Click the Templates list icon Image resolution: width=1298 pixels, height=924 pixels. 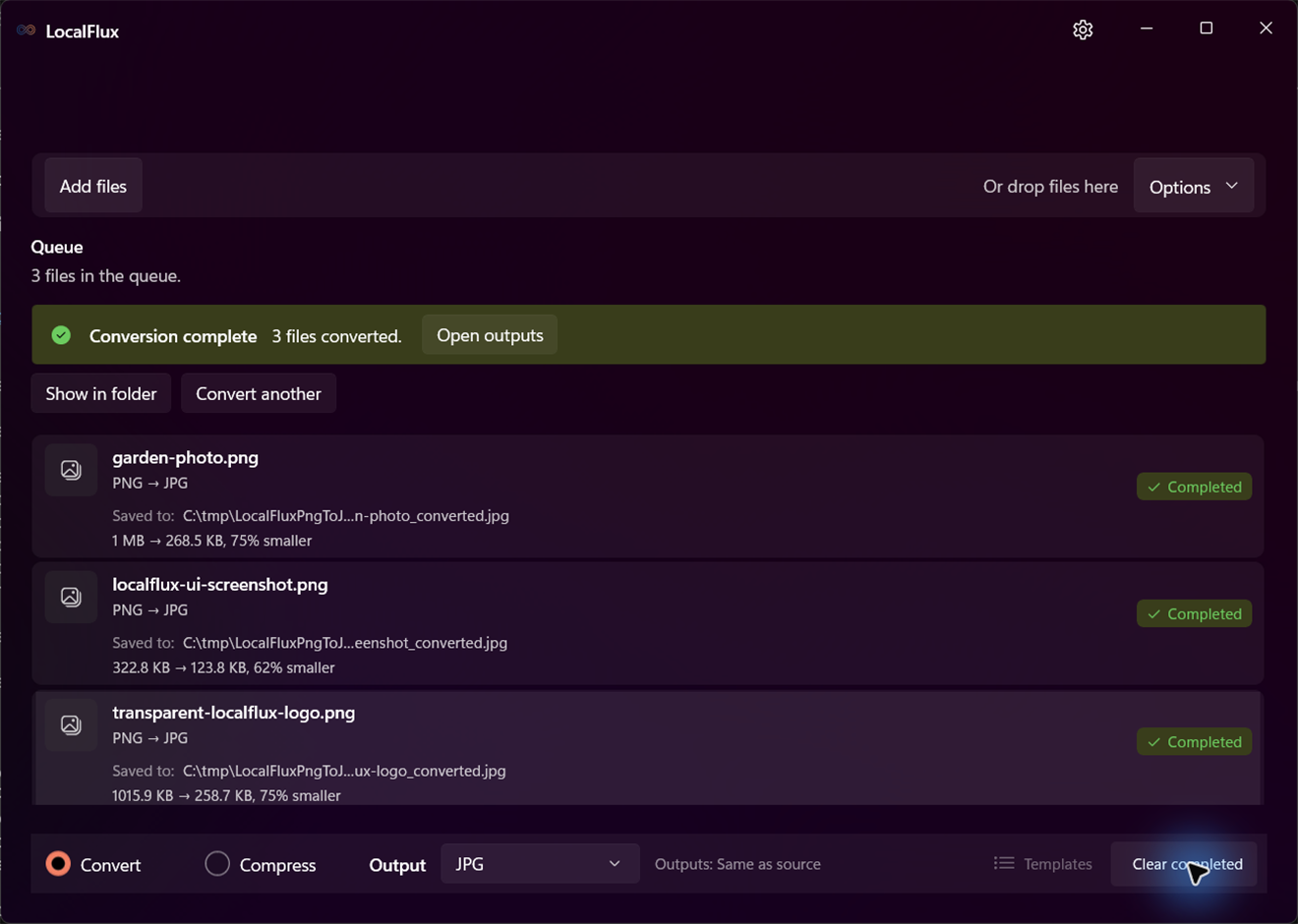[x=1004, y=863]
